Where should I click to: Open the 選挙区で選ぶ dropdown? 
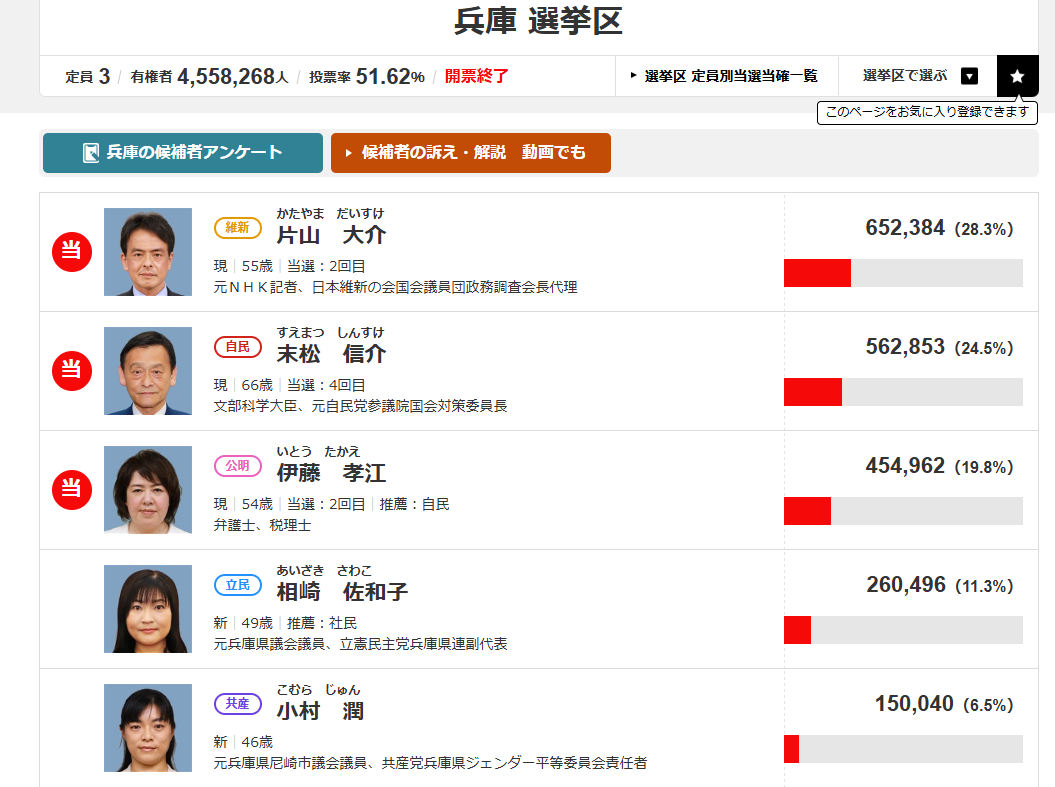[x=918, y=76]
